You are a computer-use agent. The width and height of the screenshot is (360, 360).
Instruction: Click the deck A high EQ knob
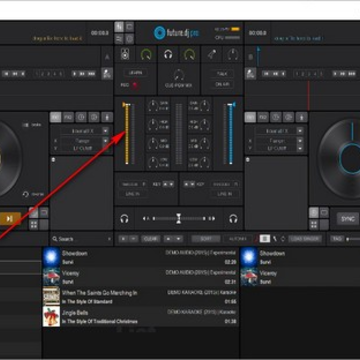[x=153, y=125]
